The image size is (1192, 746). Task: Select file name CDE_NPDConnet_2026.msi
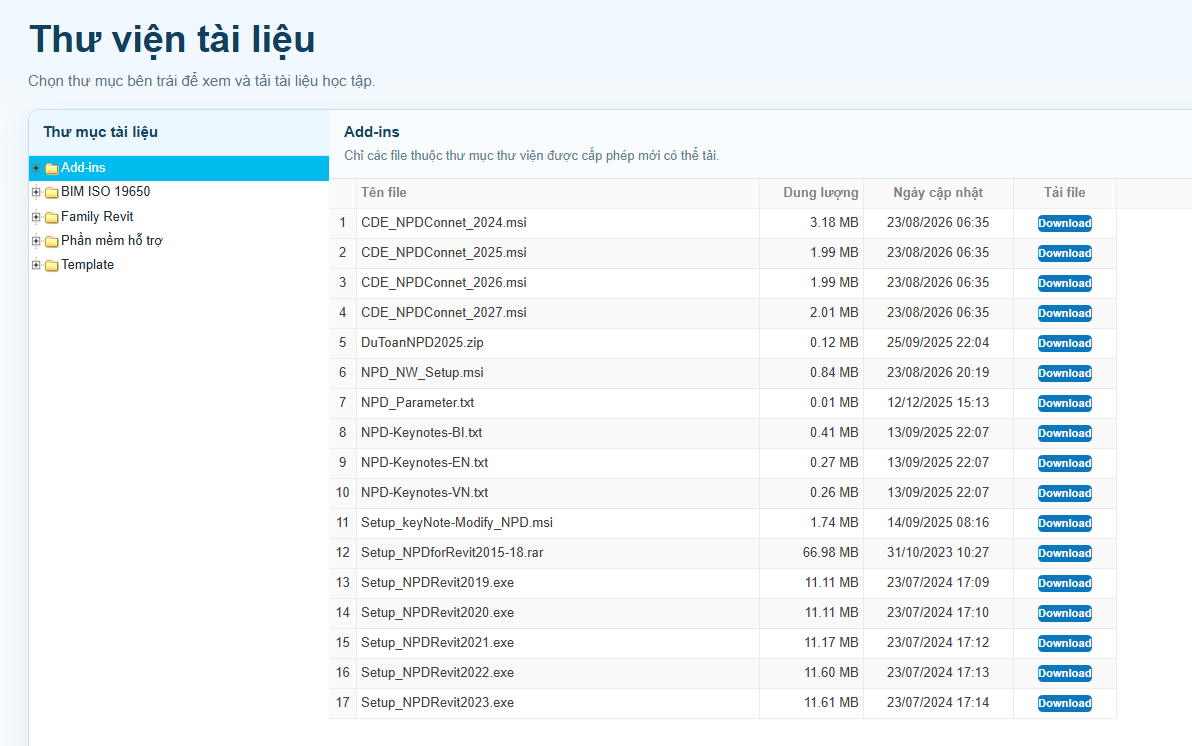coord(444,282)
